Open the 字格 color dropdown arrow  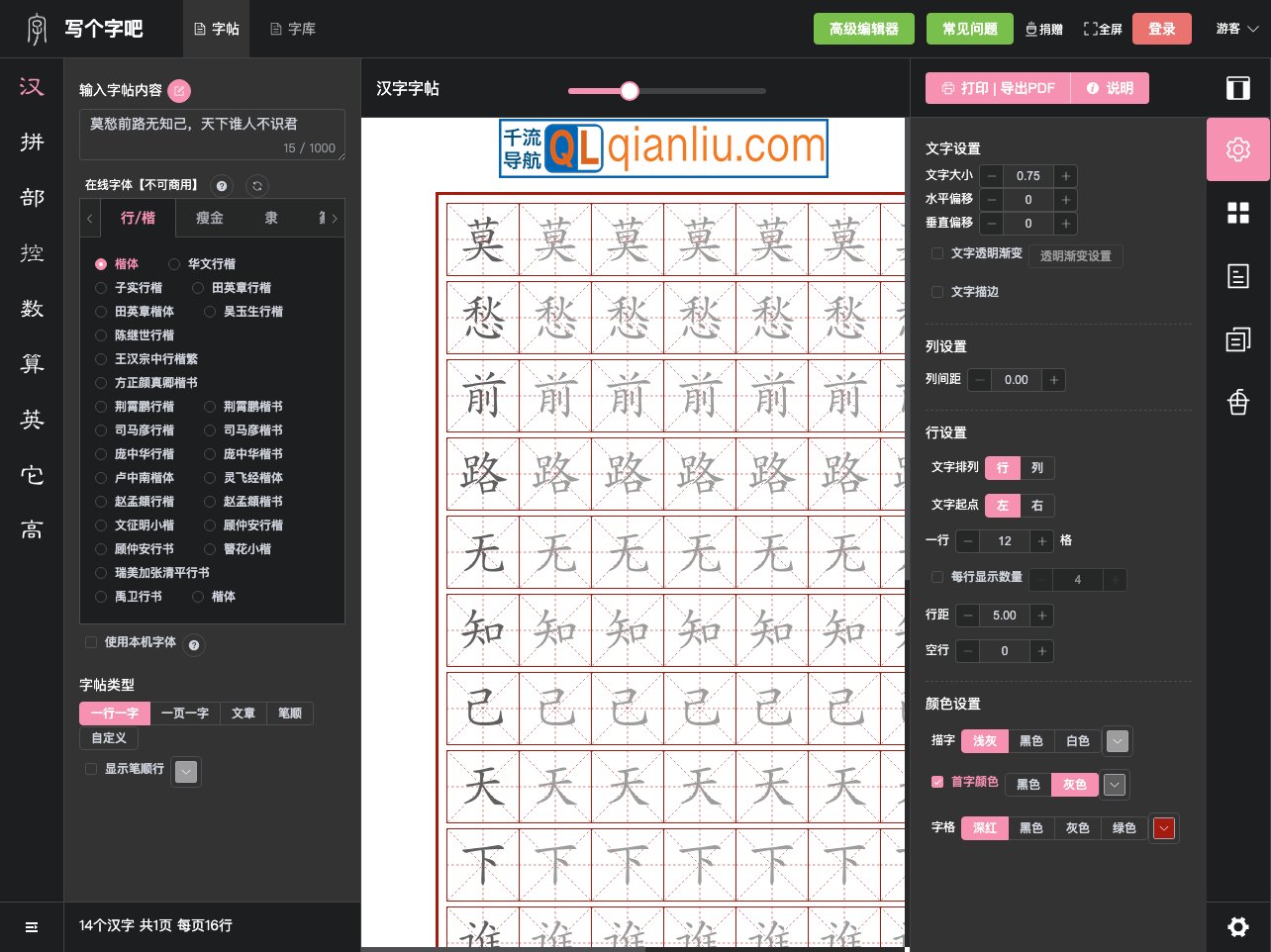coord(1164,828)
